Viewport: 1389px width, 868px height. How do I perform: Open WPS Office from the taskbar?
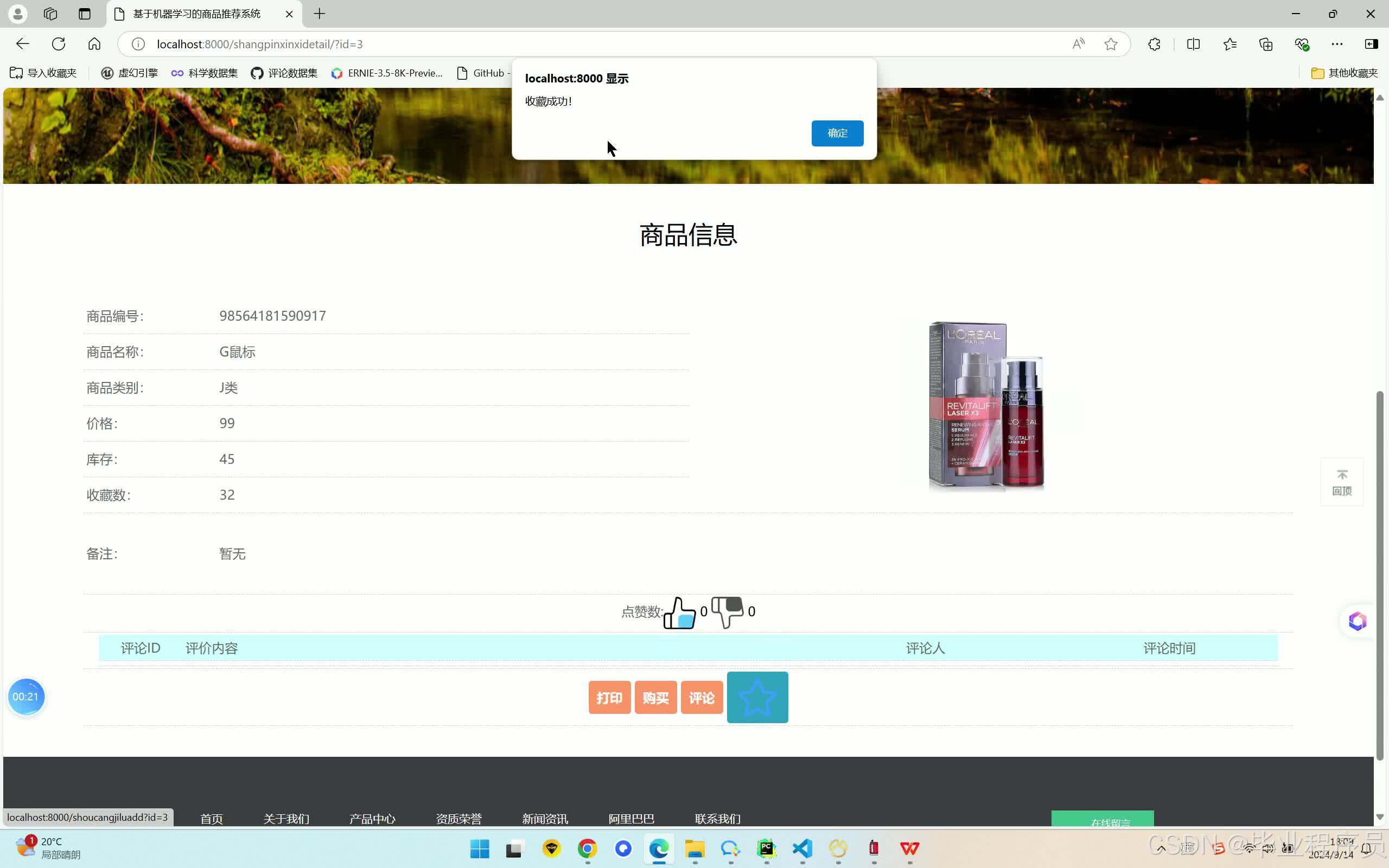click(910, 848)
